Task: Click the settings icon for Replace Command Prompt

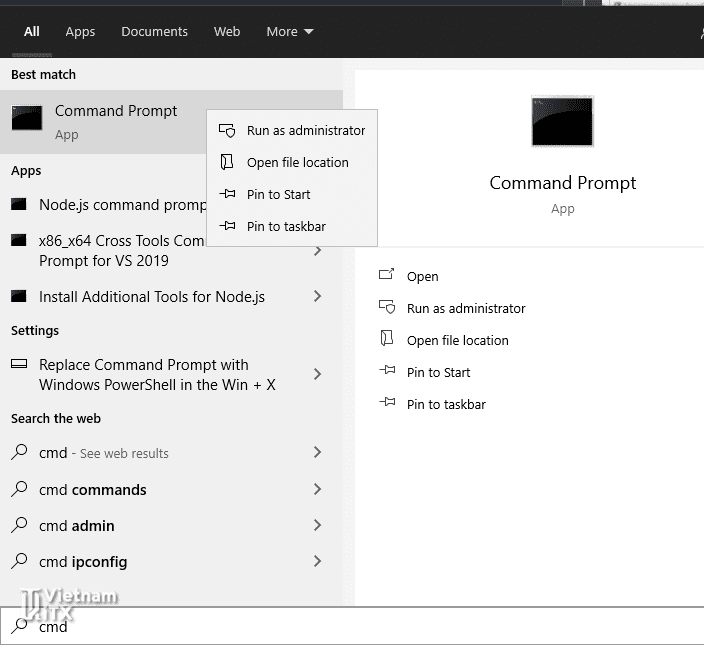Action: point(18,365)
